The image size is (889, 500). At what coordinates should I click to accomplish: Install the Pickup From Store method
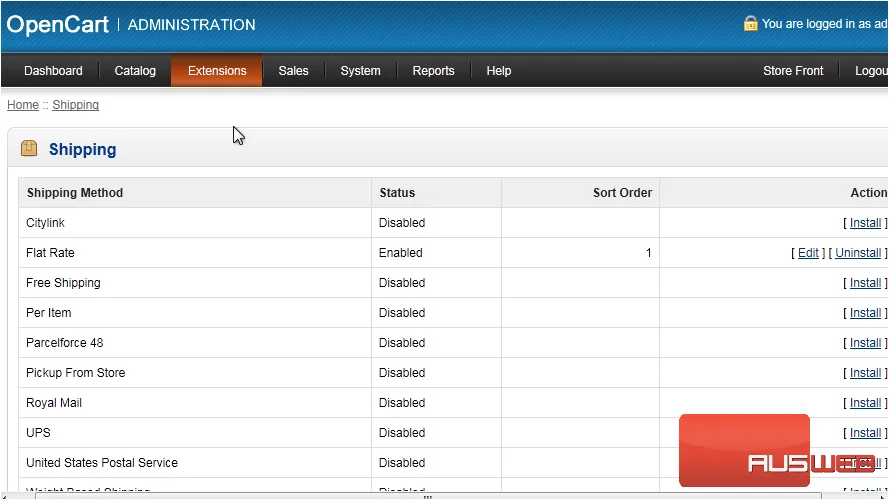point(865,373)
